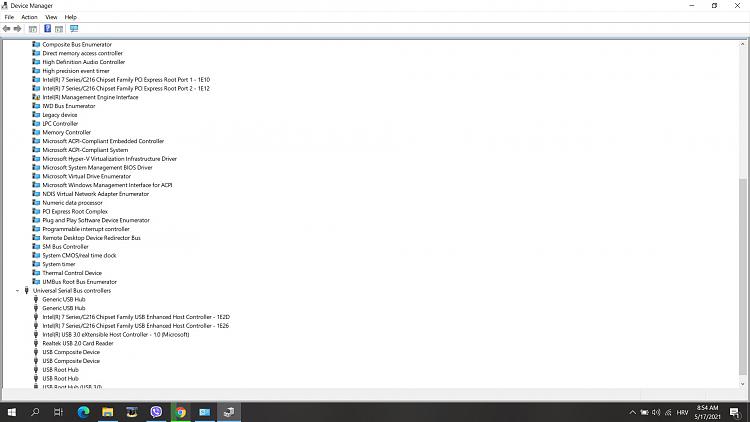Select PCI Express Root Port 2 - 1E12
Viewport: 750px width, 422px height.
(126, 88)
